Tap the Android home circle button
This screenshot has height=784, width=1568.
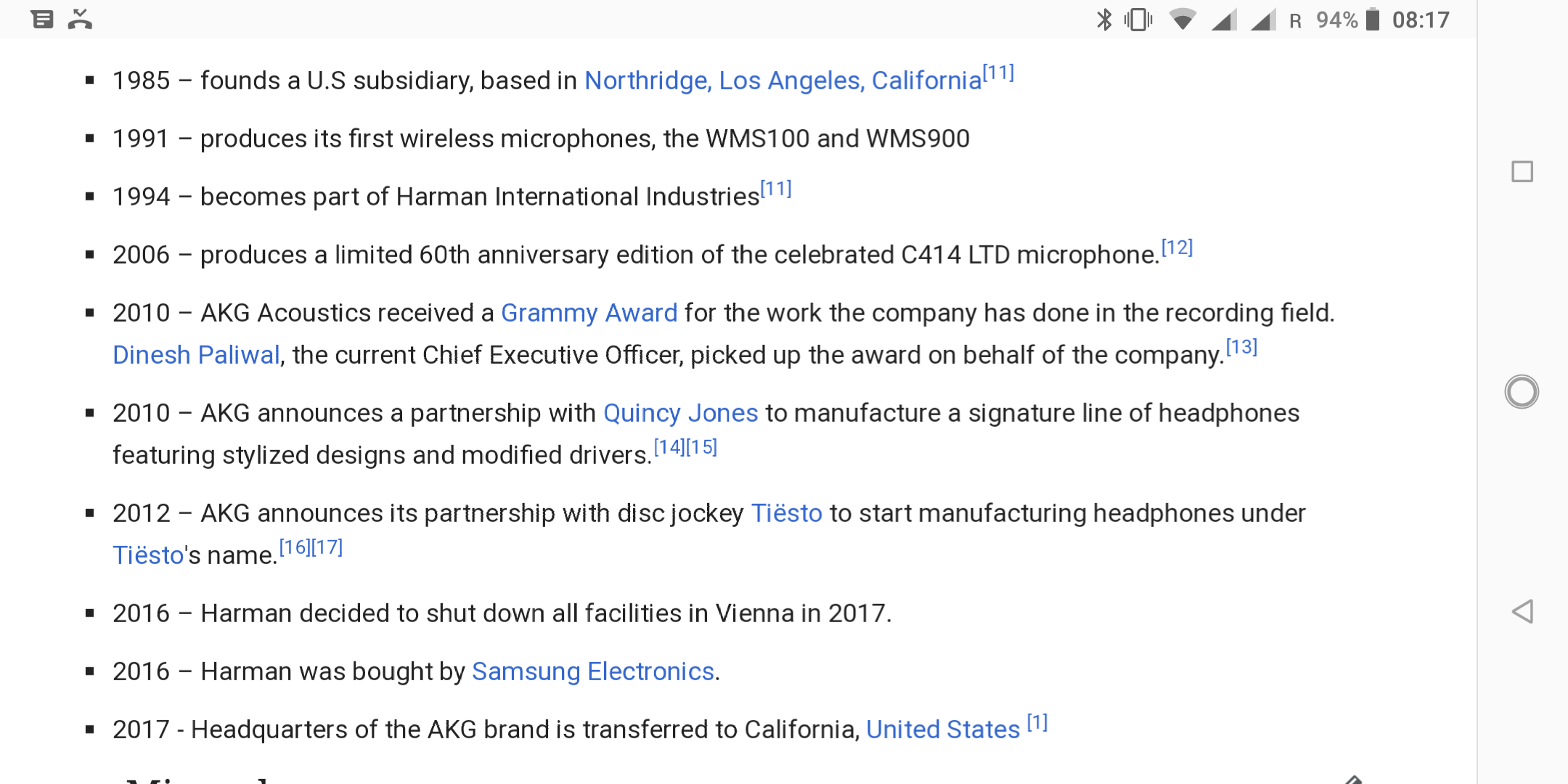1522,392
